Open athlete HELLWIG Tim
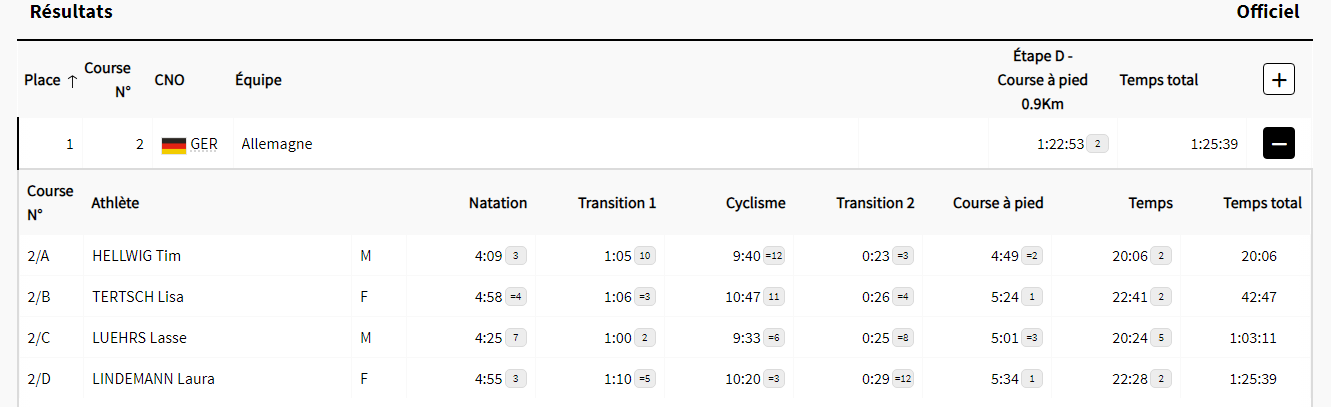1331x407 pixels. tap(136, 256)
